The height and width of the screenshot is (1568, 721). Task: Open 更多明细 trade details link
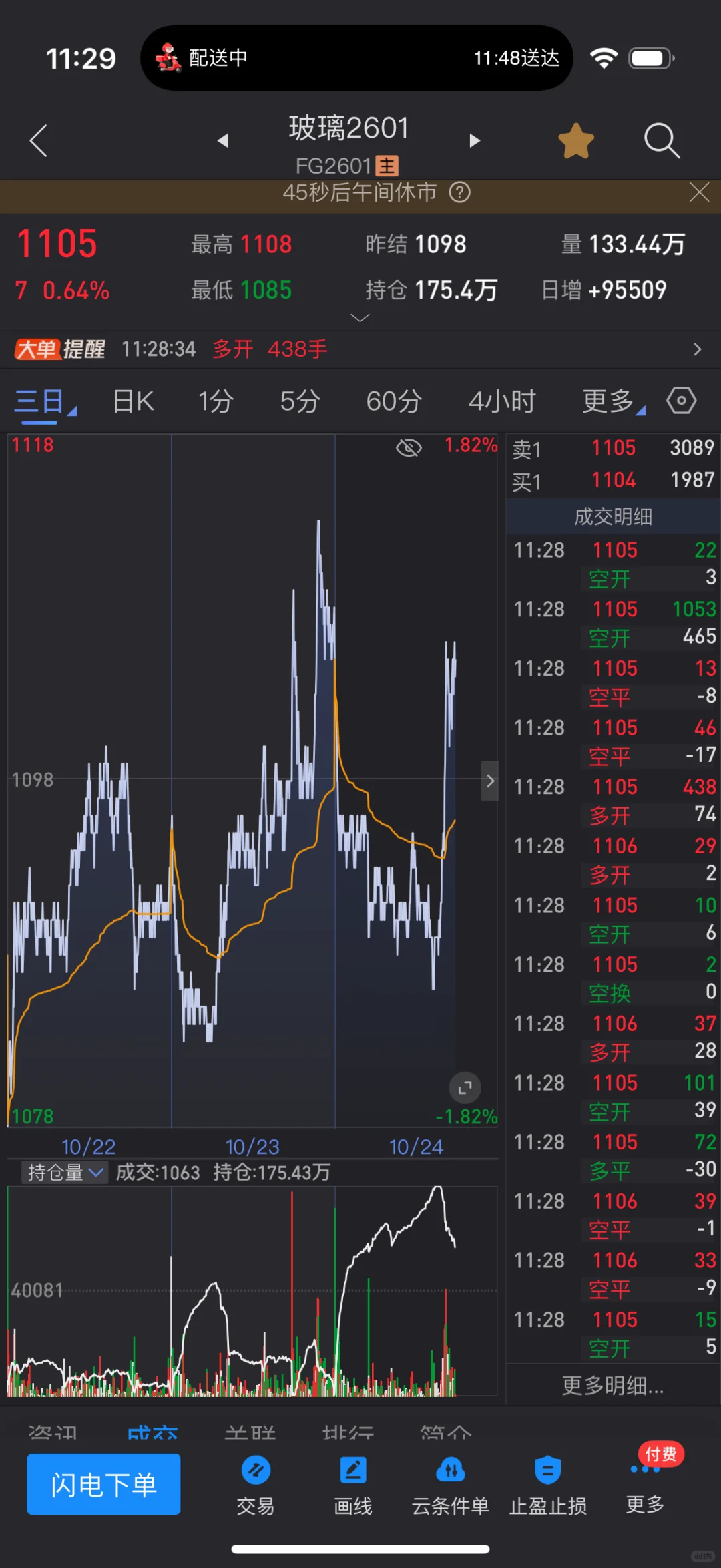click(612, 1386)
